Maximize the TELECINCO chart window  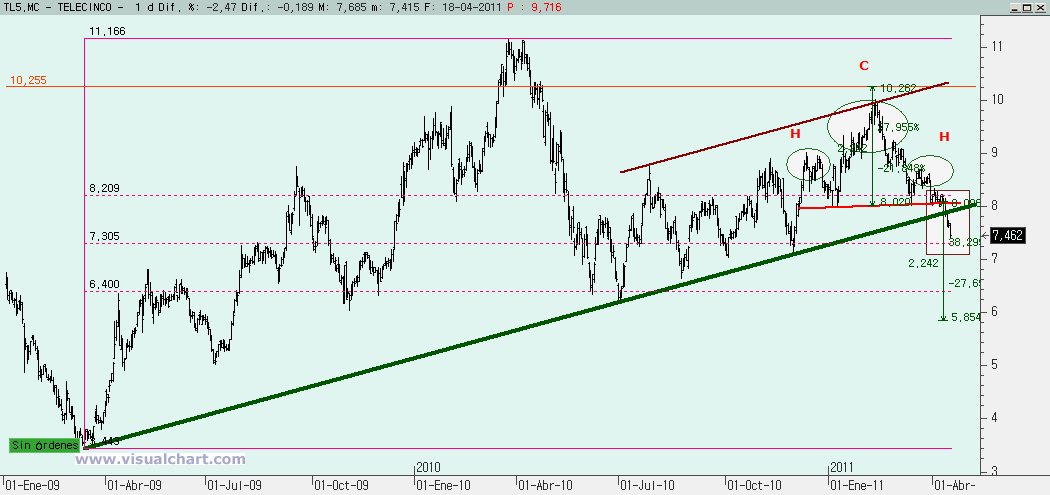coord(1028,7)
